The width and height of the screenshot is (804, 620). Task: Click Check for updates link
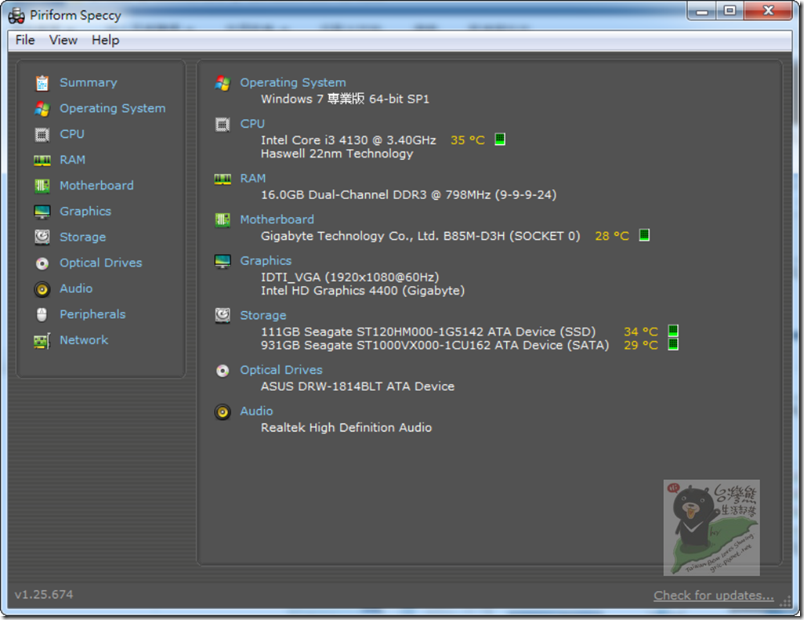click(714, 595)
